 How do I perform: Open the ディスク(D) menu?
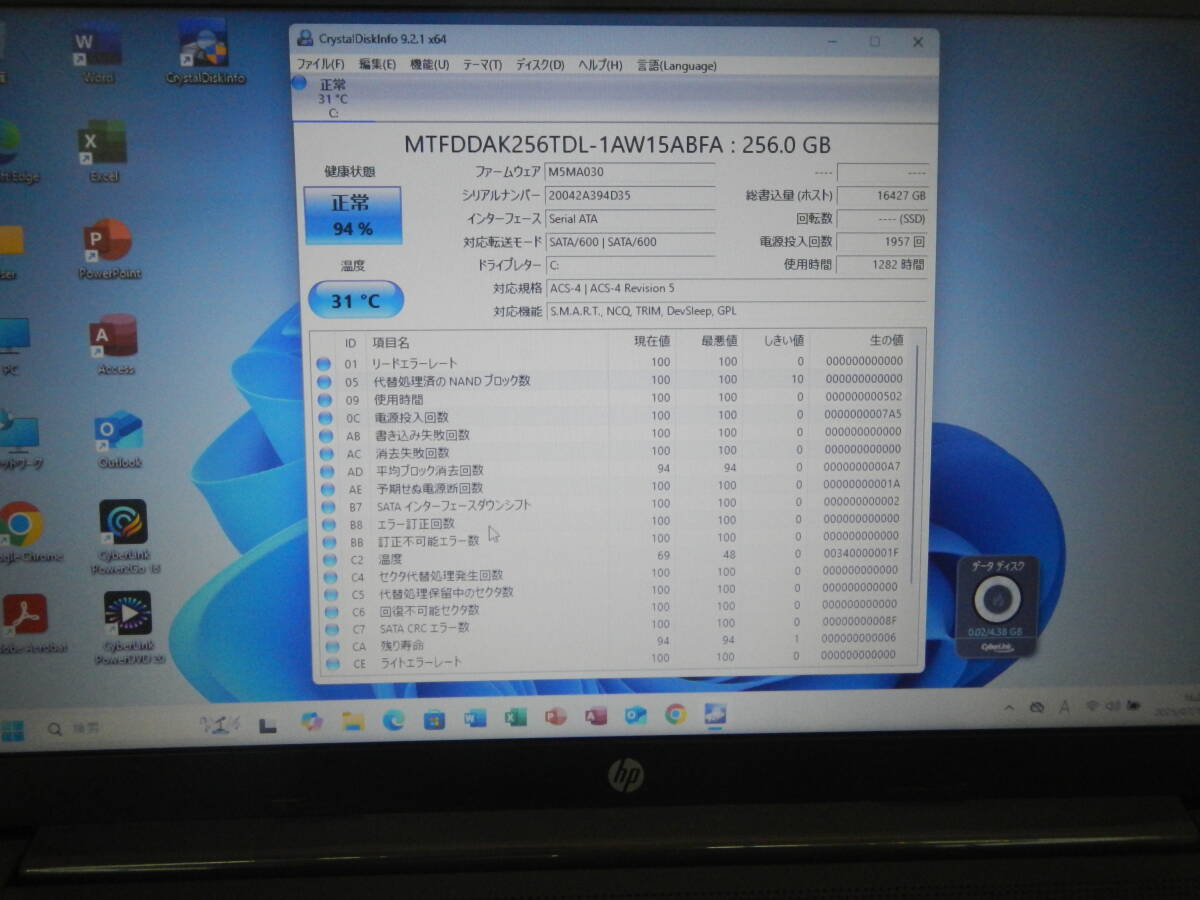(x=540, y=65)
